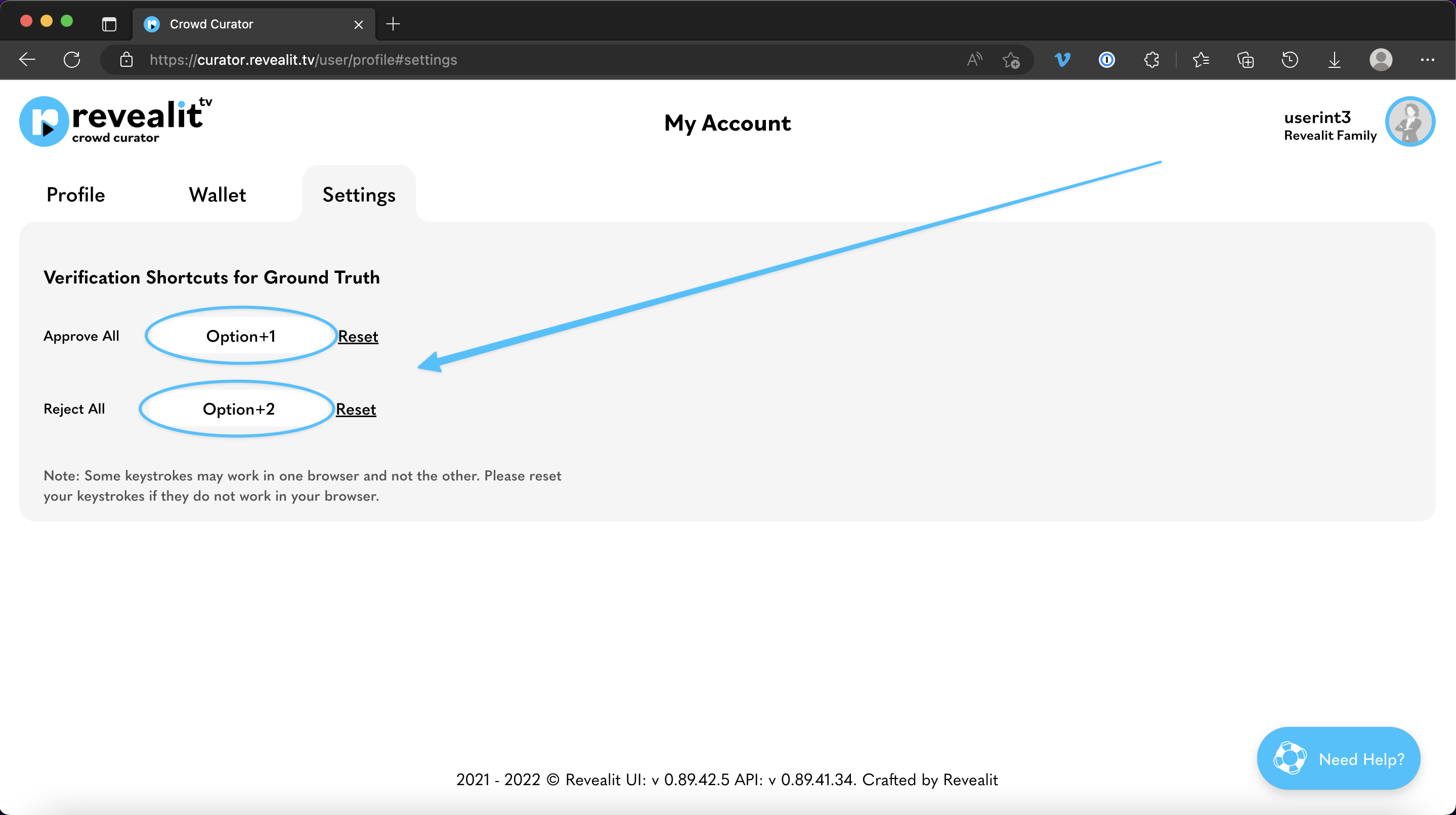Switch to the Profile tab
This screenshot has height=815, width=1456.
[76, 194]
